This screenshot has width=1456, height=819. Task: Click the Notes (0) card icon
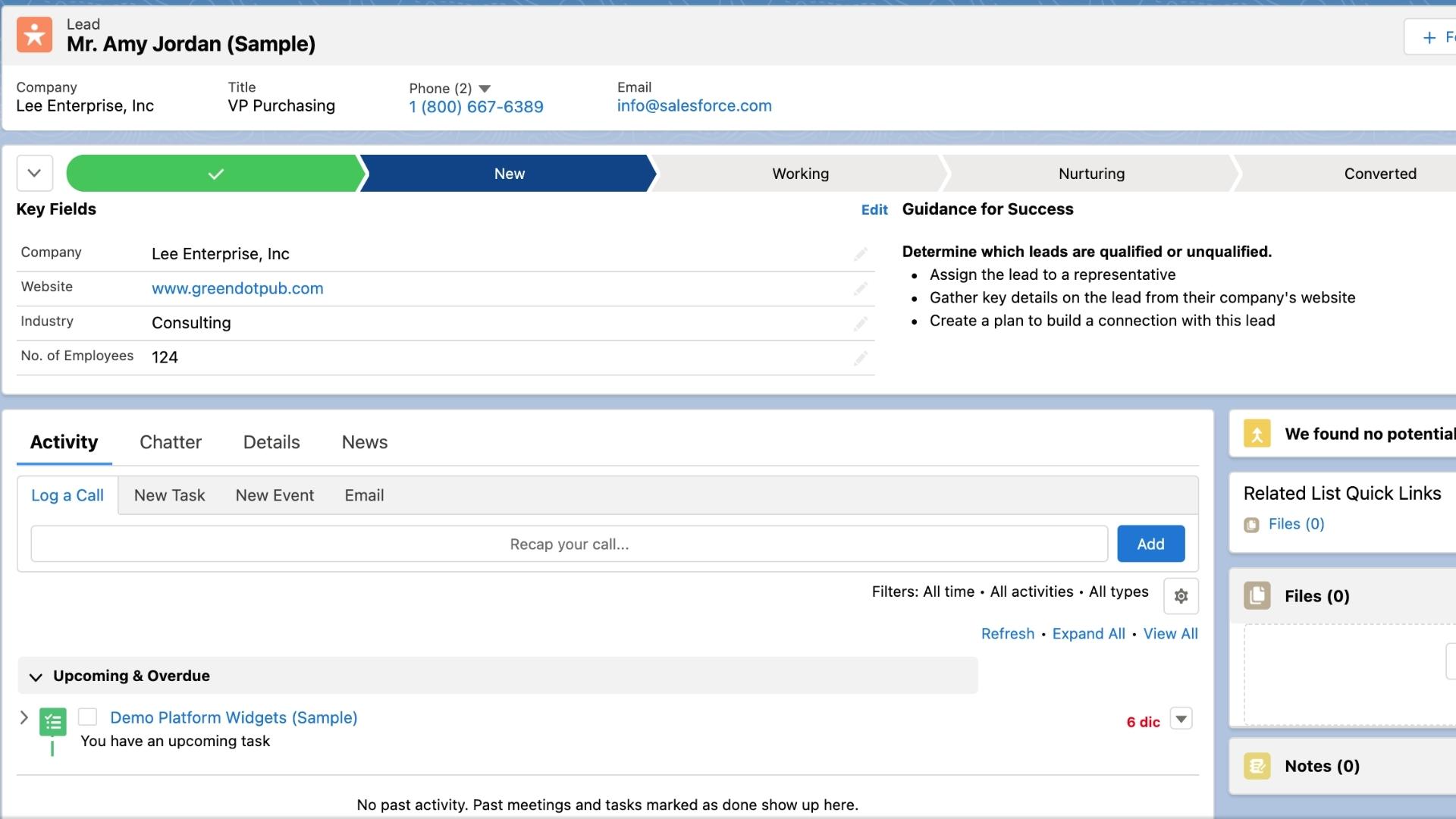(1257, 766)
